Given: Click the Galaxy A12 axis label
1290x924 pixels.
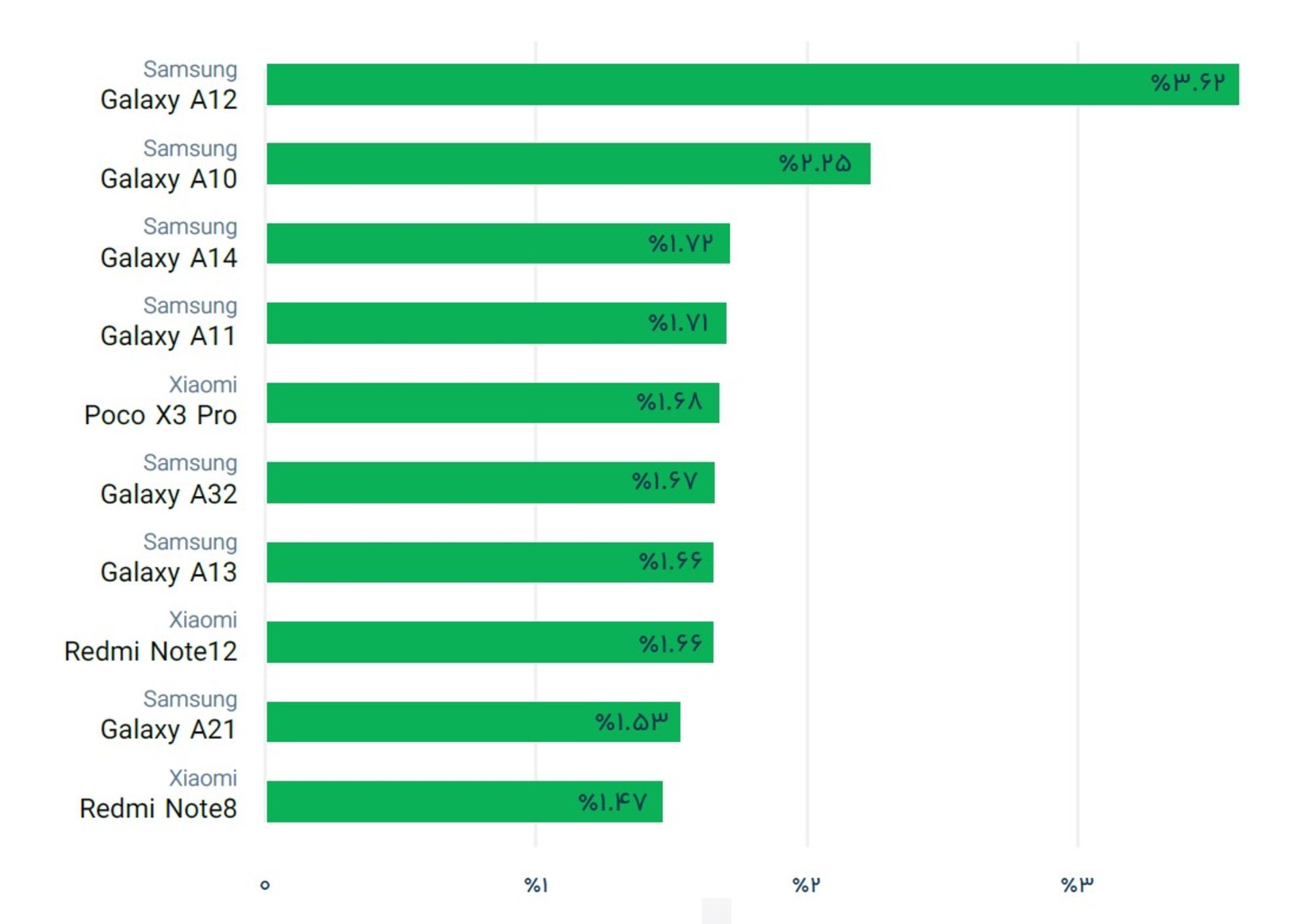Looking at the screenshot, I should tap(169, 99).
